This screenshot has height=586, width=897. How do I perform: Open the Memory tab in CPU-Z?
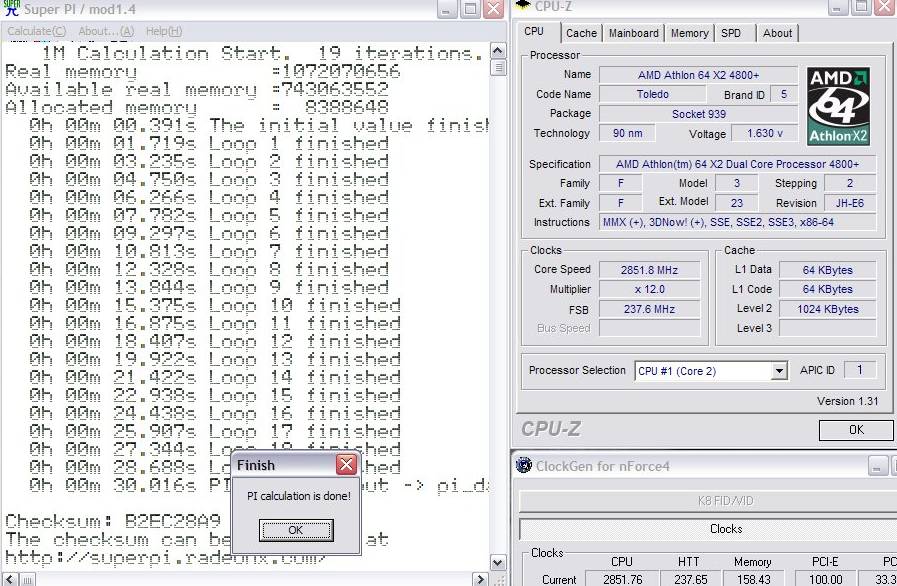(689, 33)
